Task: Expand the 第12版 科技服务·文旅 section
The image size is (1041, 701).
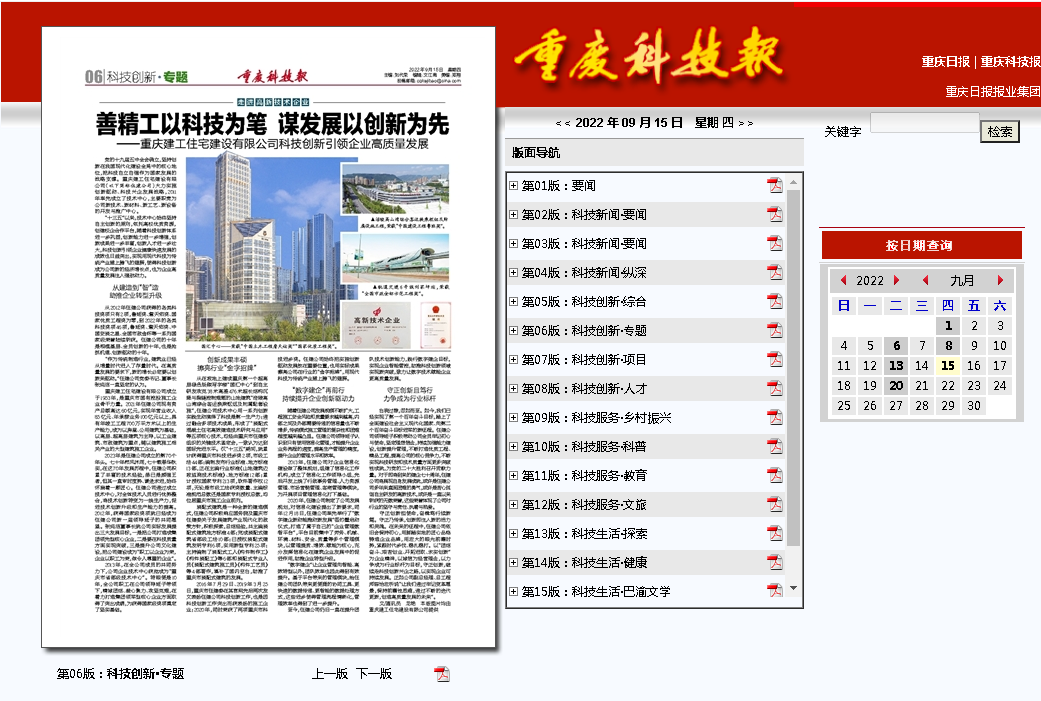Action: point(513,505)
